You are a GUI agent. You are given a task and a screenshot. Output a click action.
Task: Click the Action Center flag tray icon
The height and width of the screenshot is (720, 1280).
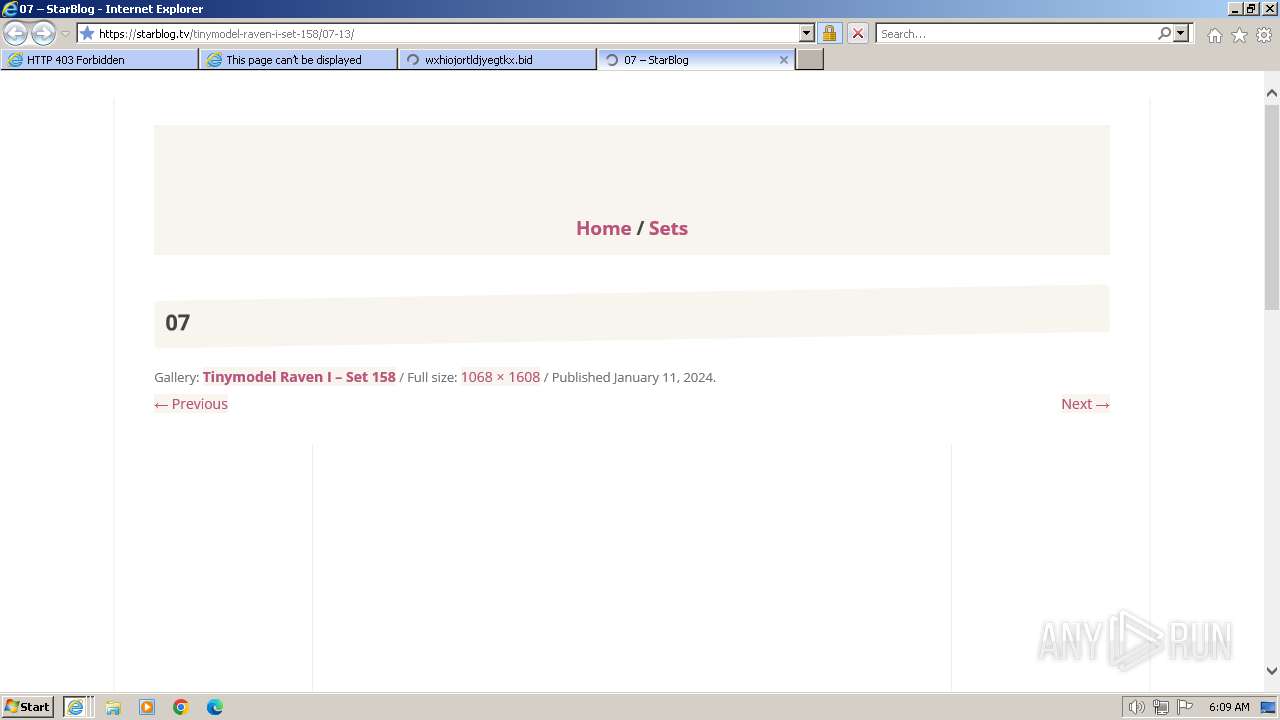[x=1185, y=707]
